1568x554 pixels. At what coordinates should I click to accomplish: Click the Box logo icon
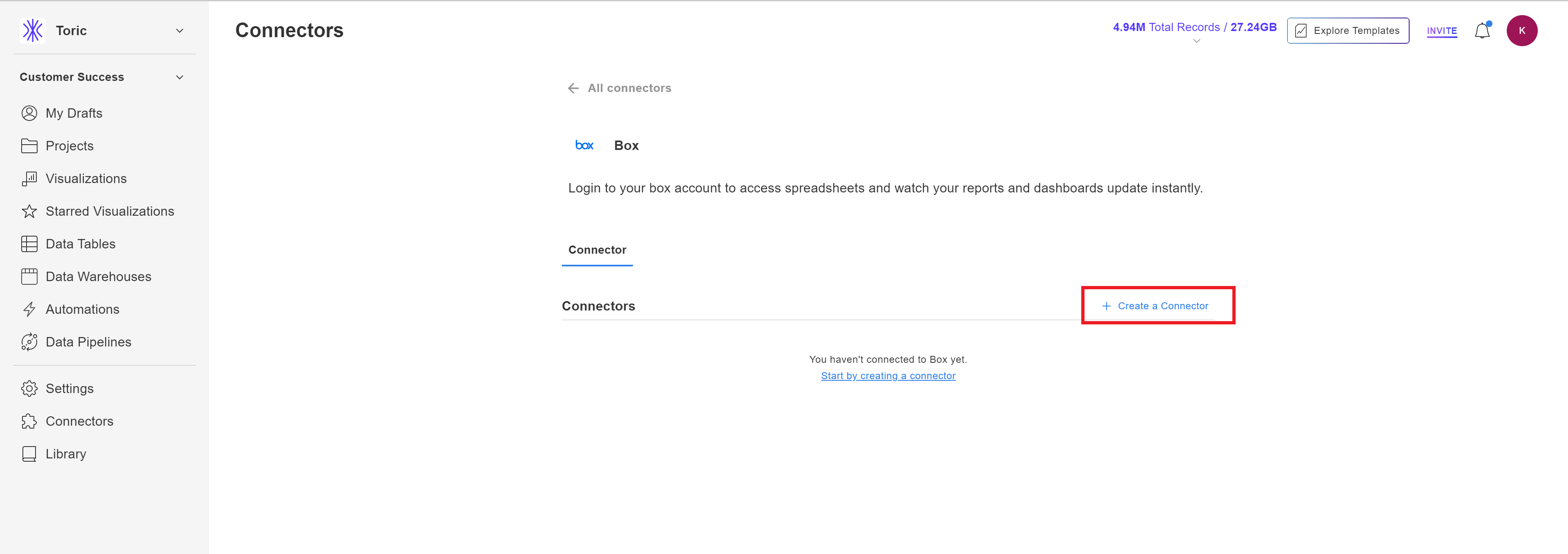click(x=584, y=145)
